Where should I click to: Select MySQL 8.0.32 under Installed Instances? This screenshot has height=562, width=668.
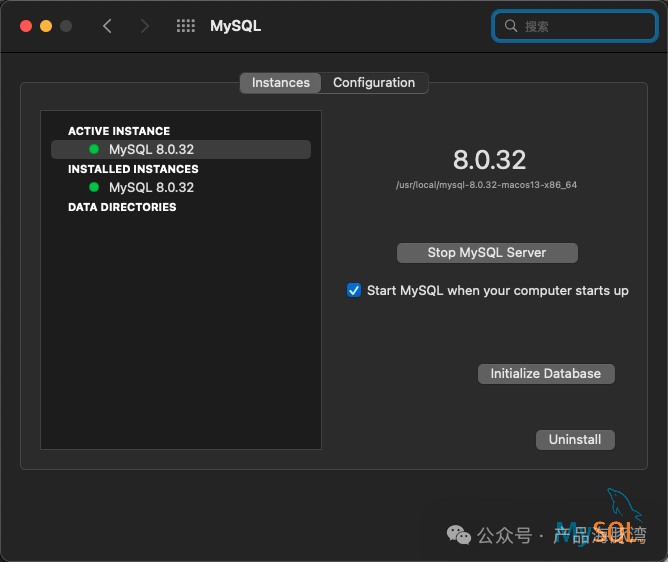(181, 187)
